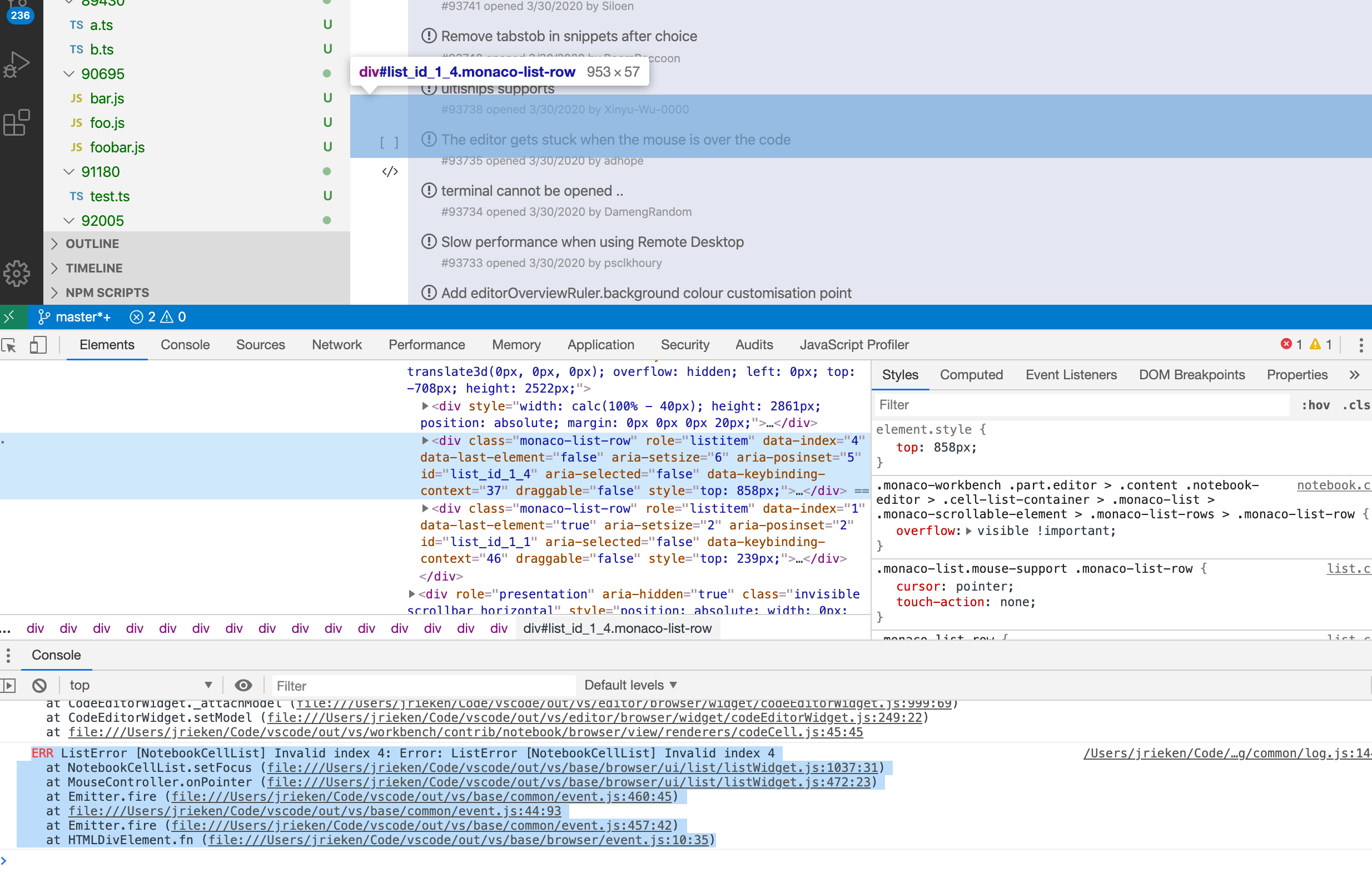Open the codeCell.js:45:45 stack link

click(x=465, y=732)
